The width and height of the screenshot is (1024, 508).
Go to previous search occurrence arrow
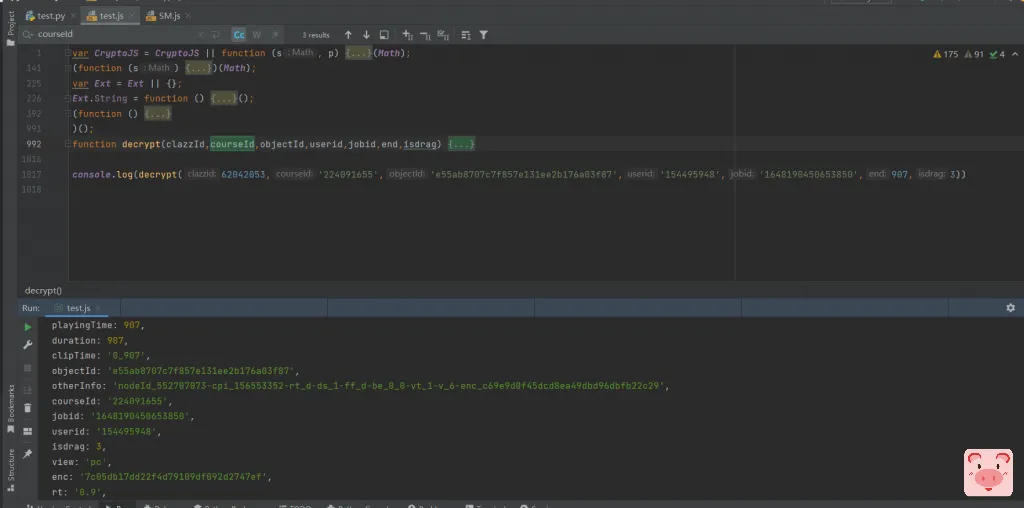coord(348,34)
